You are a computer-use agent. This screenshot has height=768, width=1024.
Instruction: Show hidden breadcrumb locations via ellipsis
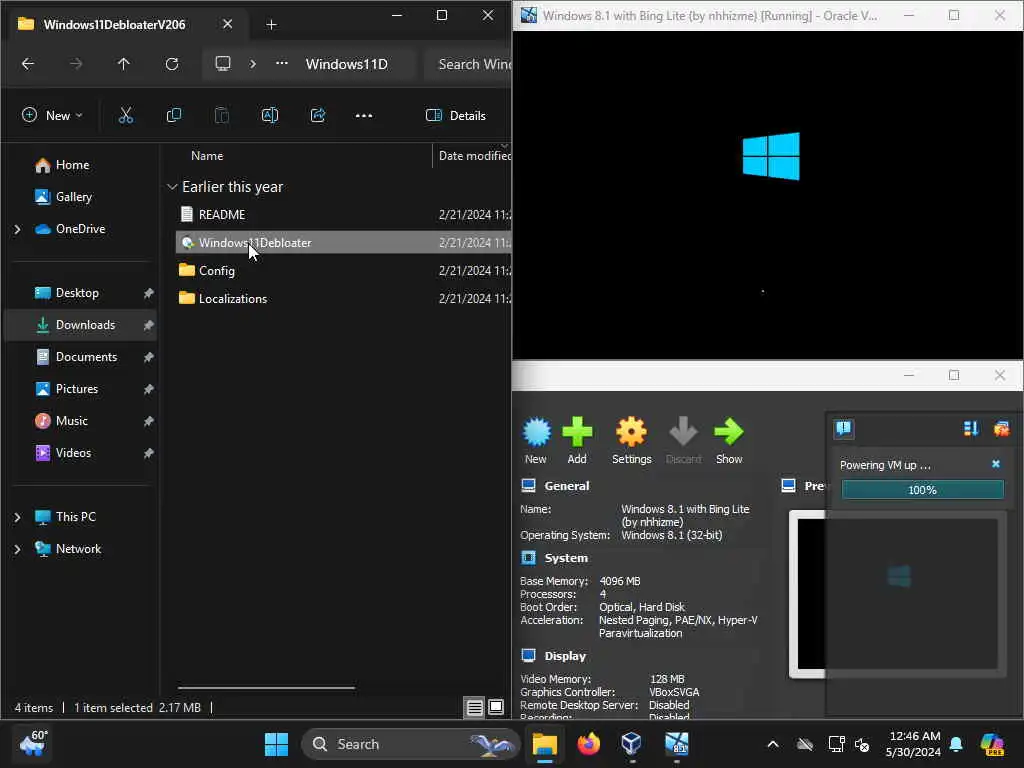(281, 64)
